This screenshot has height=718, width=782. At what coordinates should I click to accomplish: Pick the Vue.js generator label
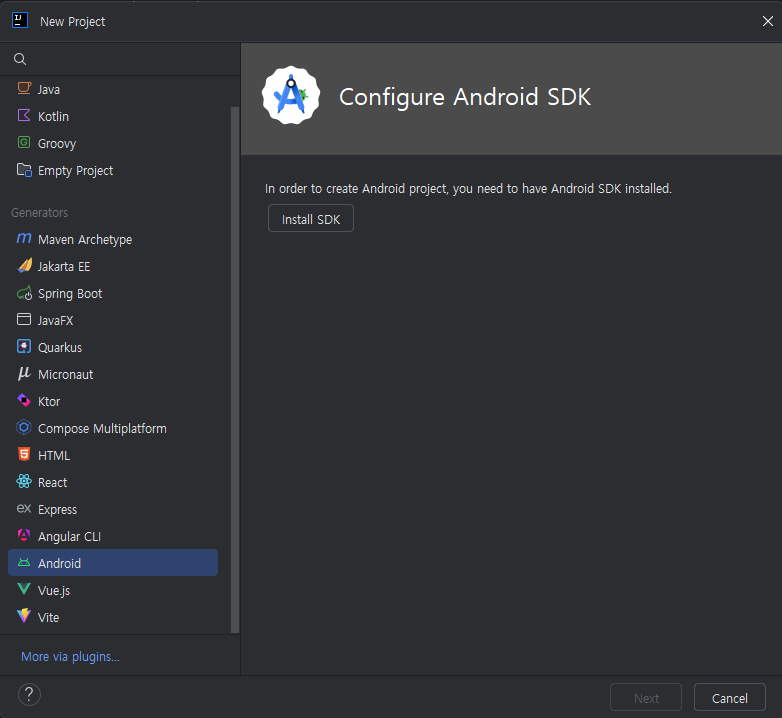[54, 590]
